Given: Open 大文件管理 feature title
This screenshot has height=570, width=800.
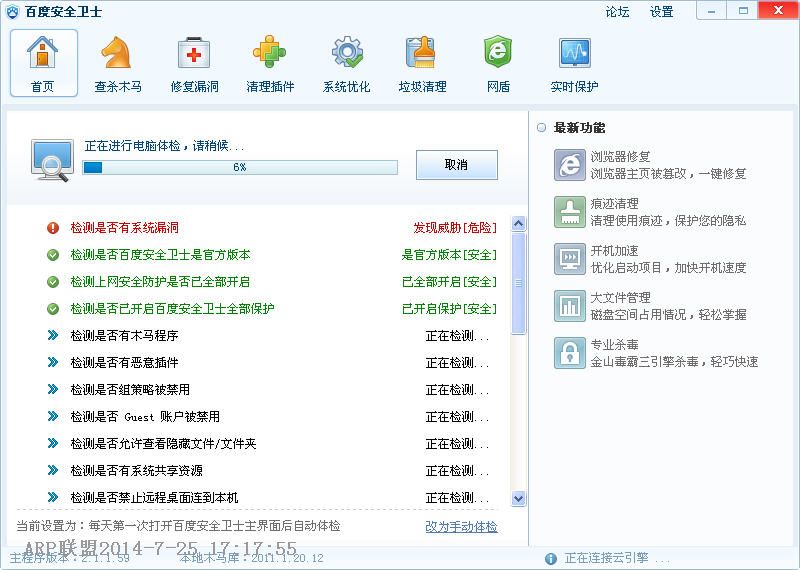Looking at the screenshot, I should pyautogui.click(x=620, y=298).
